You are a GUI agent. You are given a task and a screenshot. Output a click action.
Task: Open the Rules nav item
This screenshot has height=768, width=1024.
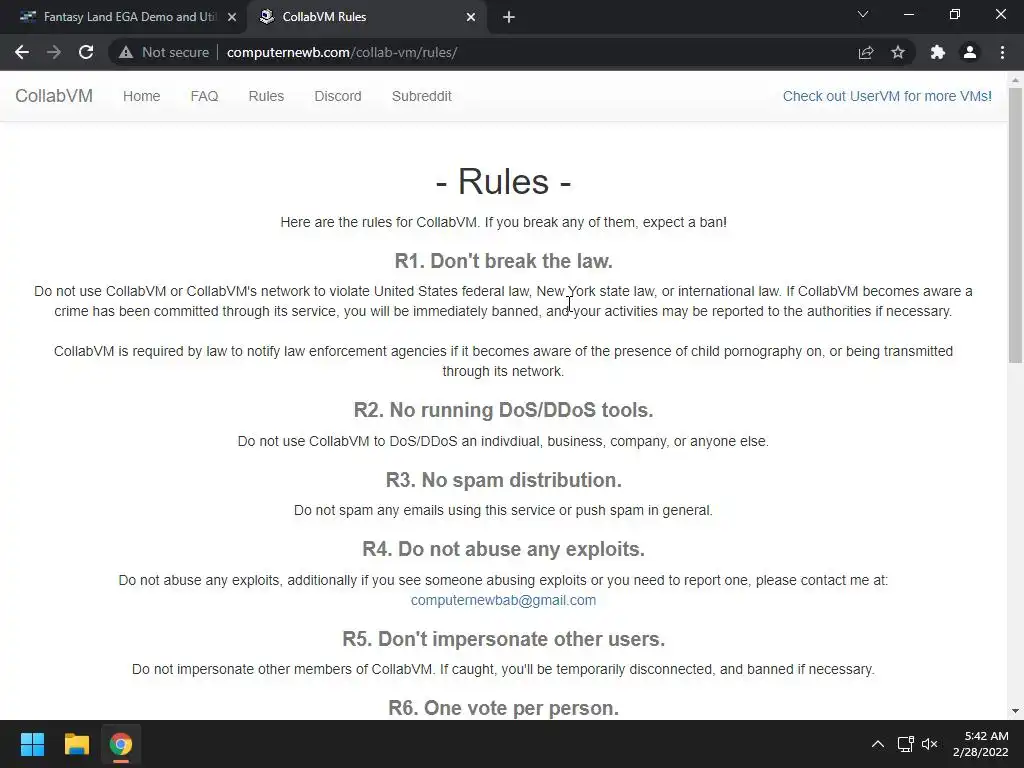coord(266,96)
